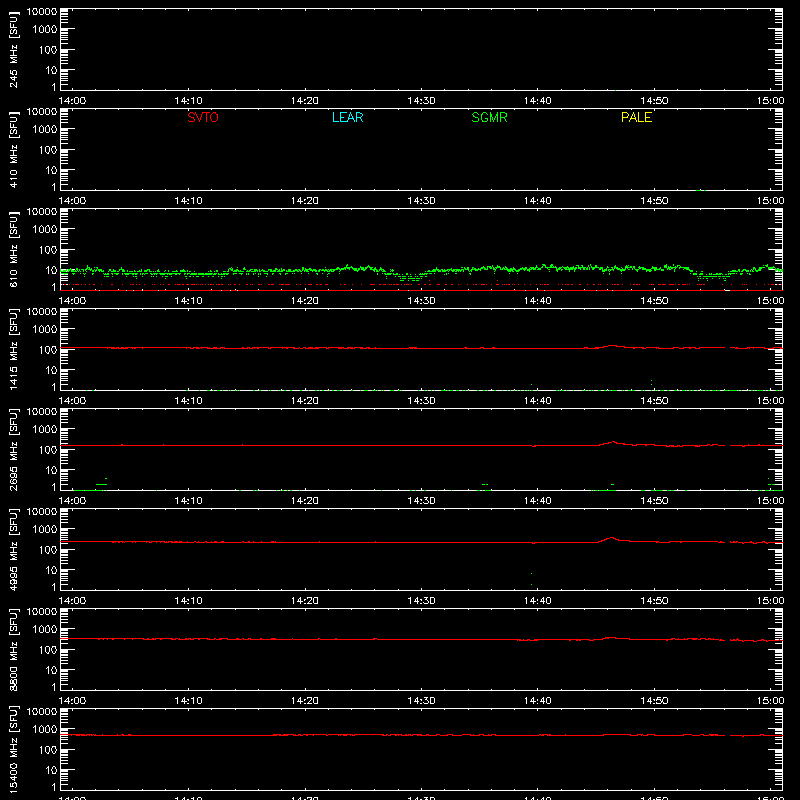Click 14:30 tick below the 245 MHz panel
The width and height of the screenshot is (800, 800).
421,101
